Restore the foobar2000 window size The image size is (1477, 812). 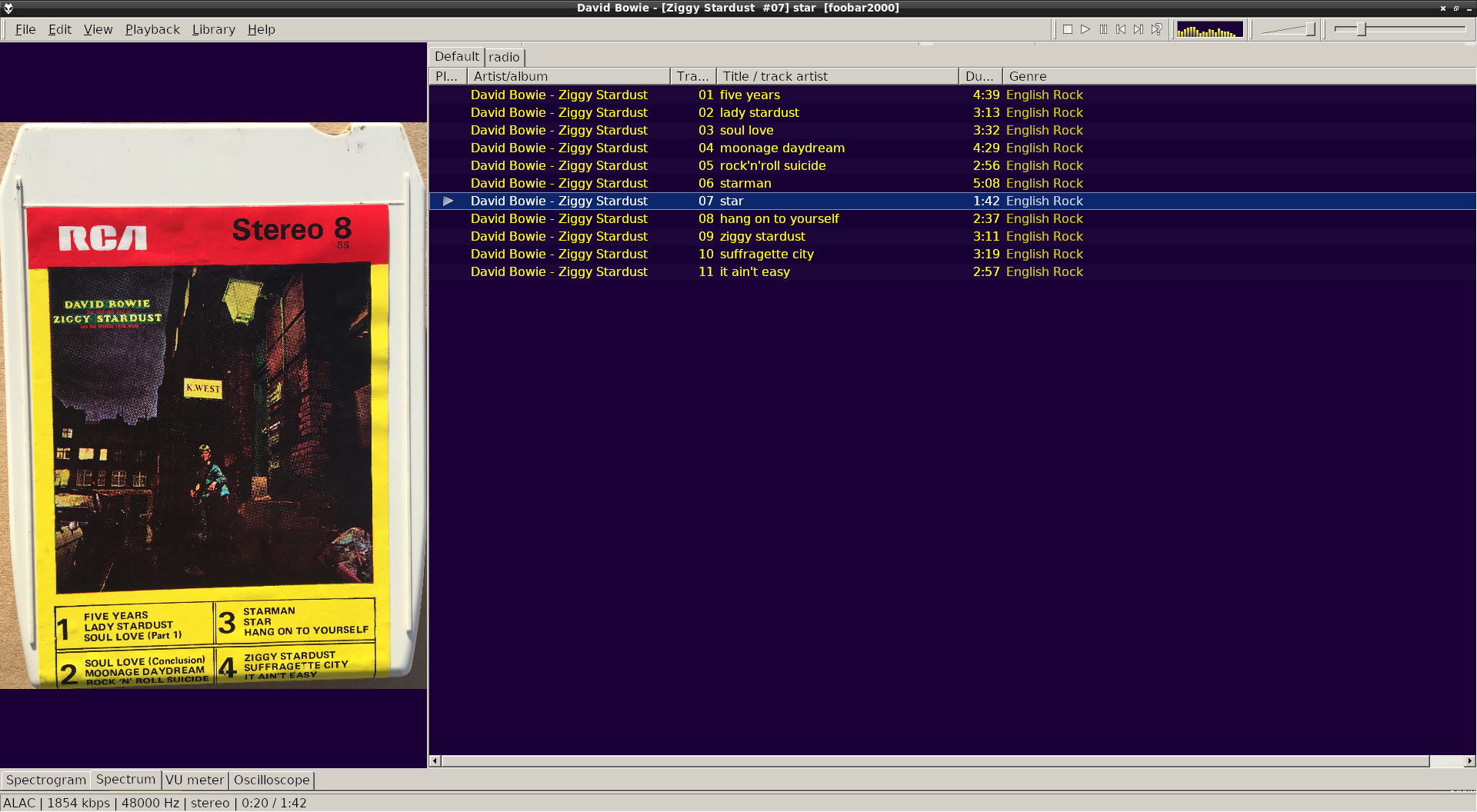click(x=1455, y=8)
